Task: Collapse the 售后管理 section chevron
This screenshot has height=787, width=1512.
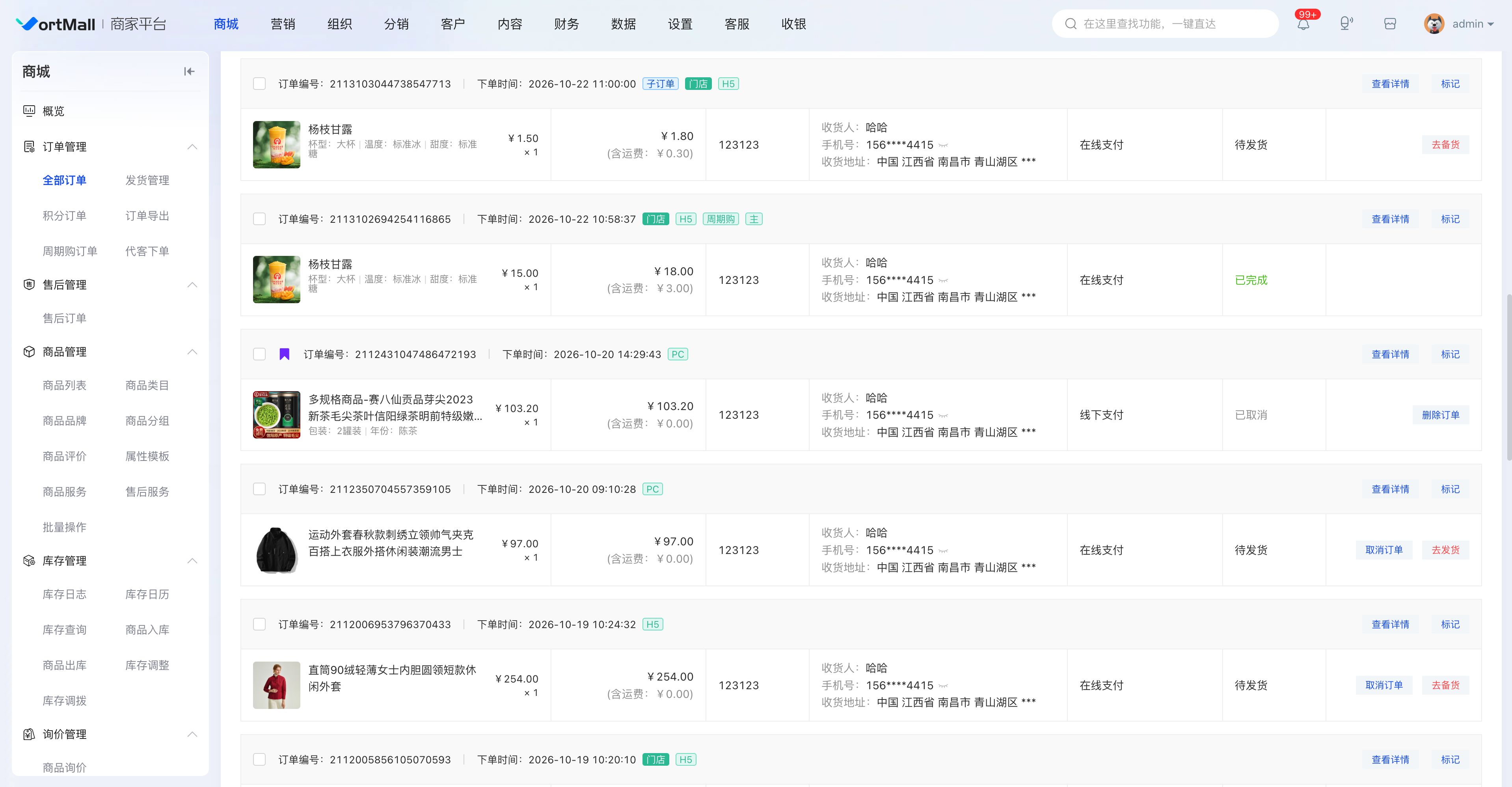Action: pyautogui.click(x=192, y=285)
